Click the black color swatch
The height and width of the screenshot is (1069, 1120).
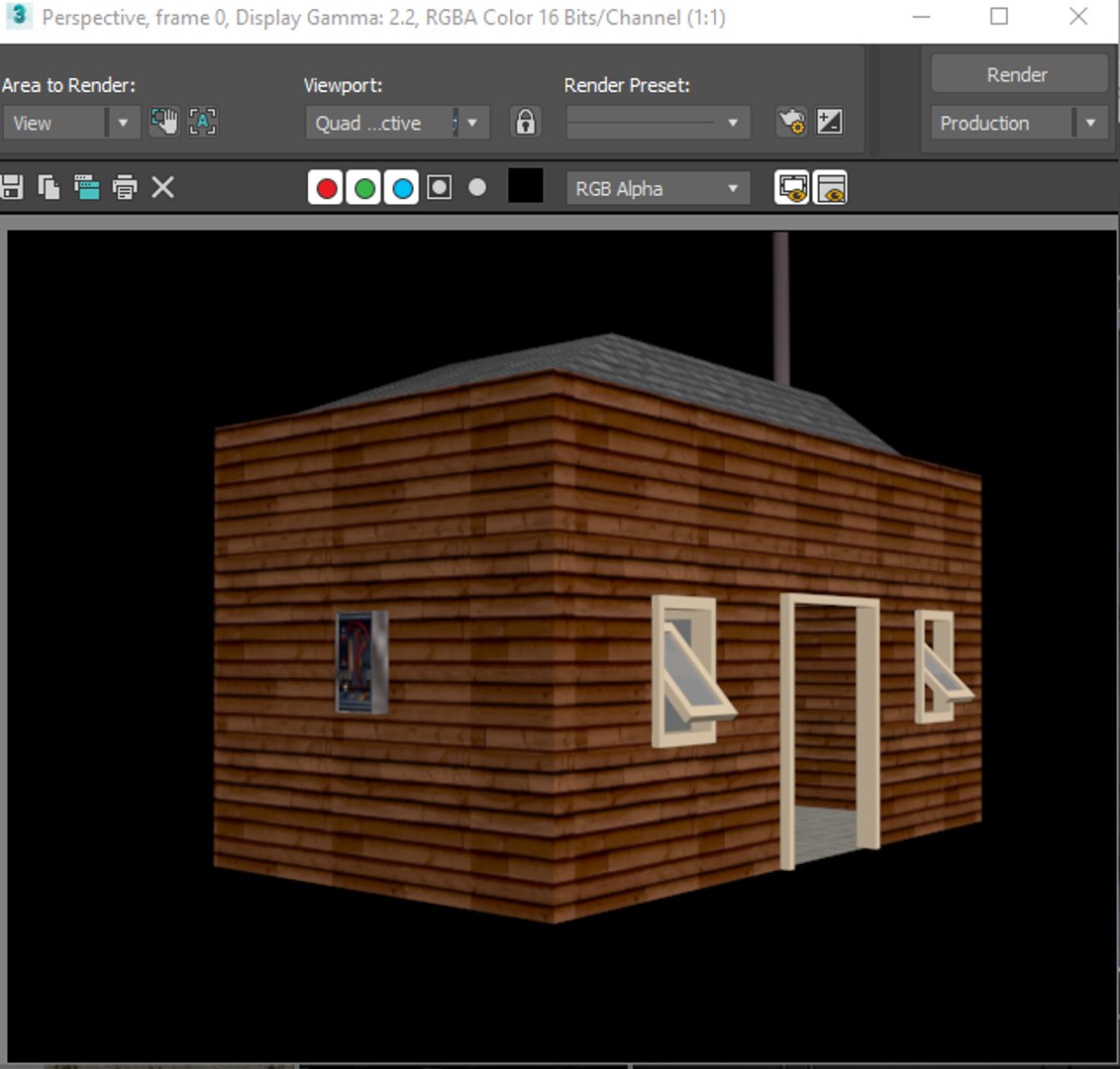click(525, 186)
